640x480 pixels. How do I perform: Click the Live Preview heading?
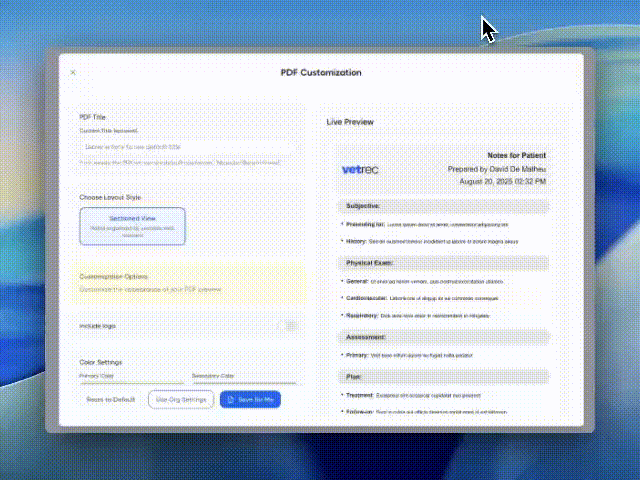tap(350, 122)
